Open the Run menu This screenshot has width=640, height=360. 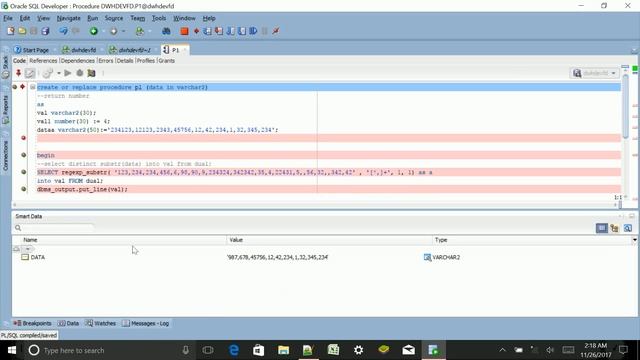click(93, 18)
